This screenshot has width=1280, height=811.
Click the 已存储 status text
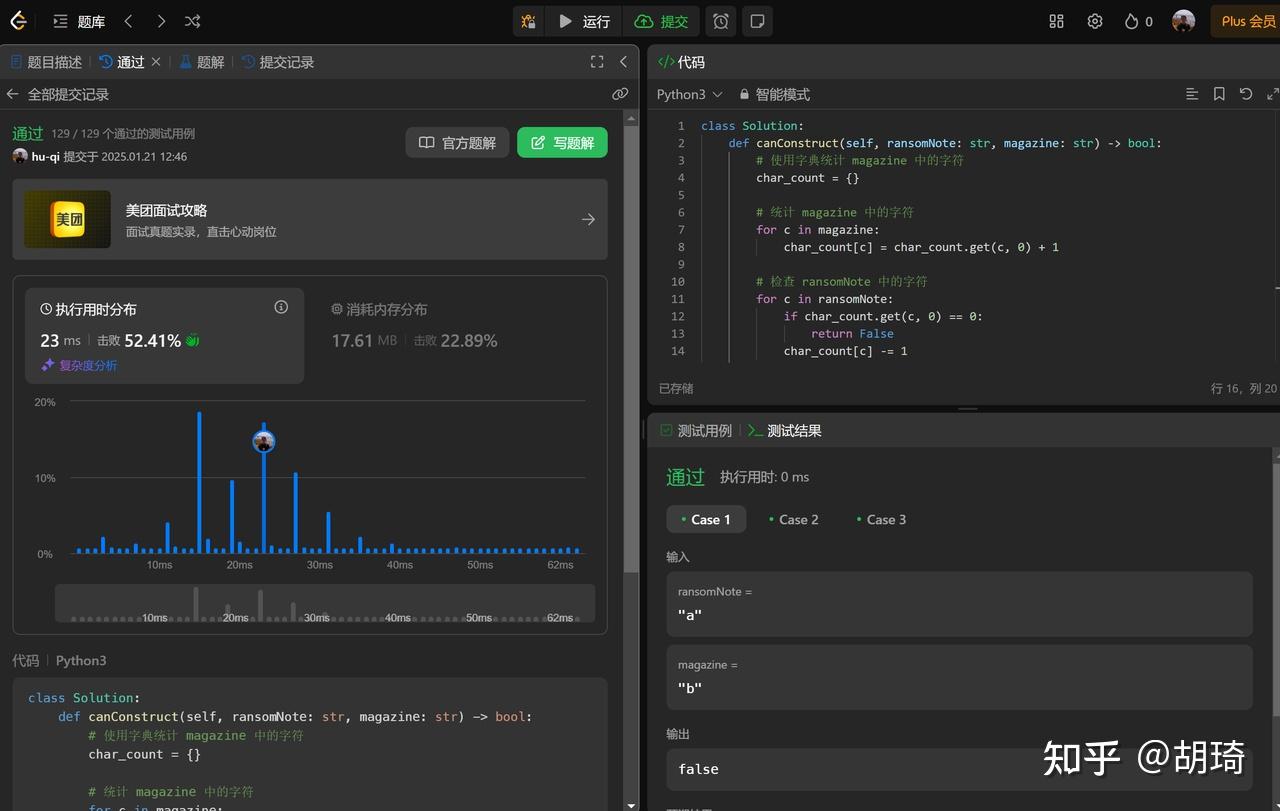tap(676, 388)
